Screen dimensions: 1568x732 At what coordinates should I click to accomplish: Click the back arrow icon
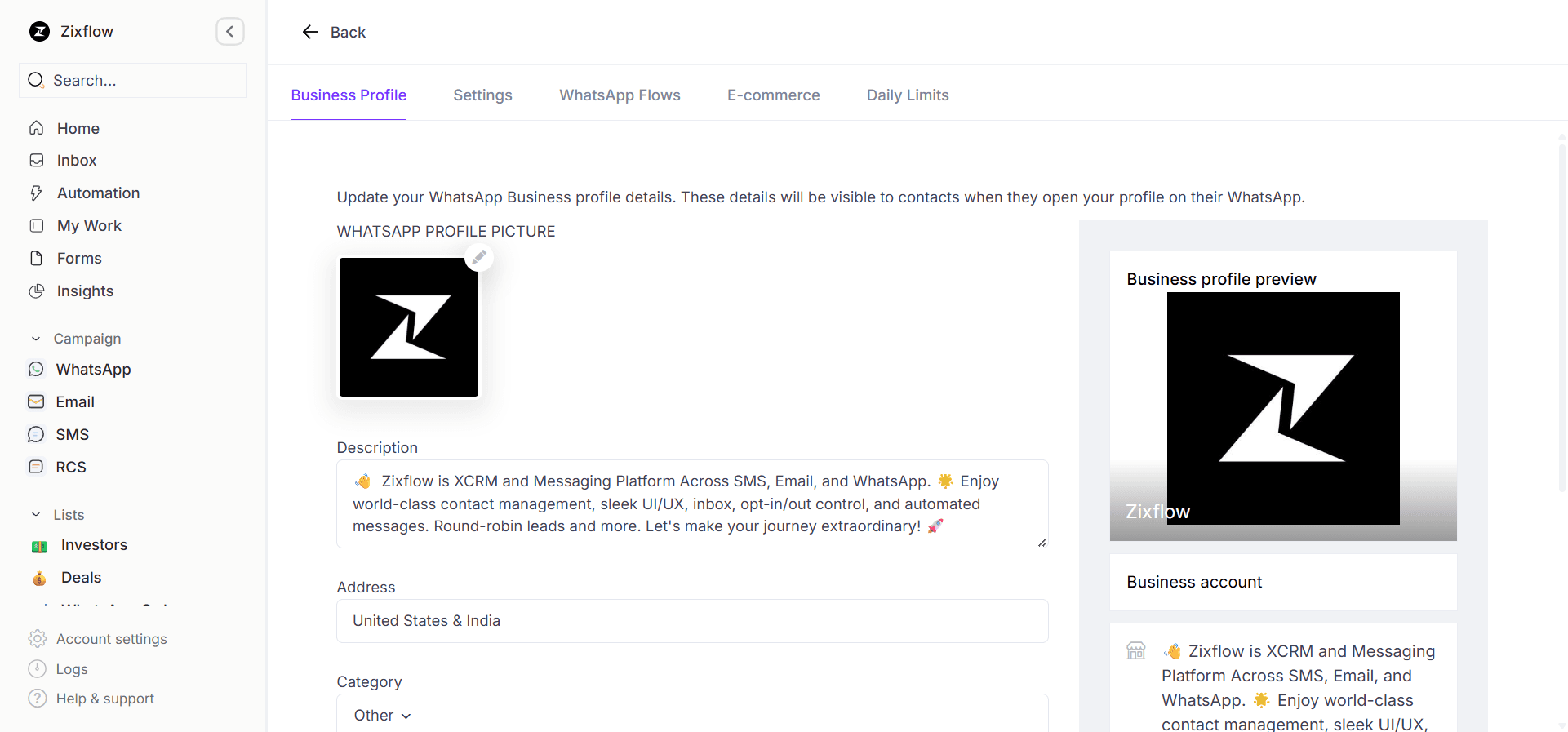310,32
